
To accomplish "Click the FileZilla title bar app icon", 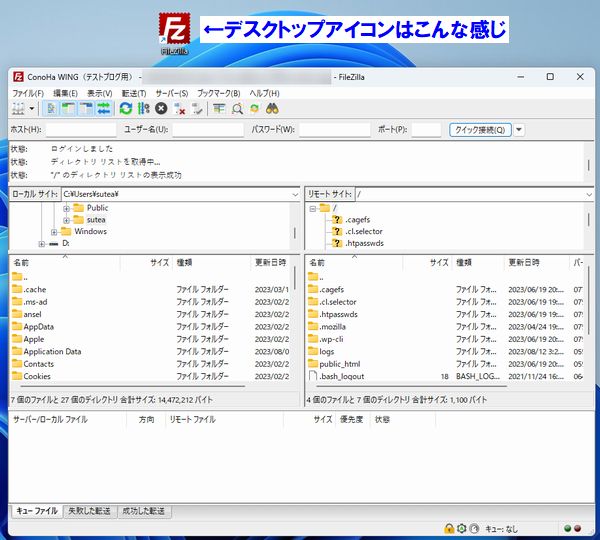I will (x=18, y=77).
